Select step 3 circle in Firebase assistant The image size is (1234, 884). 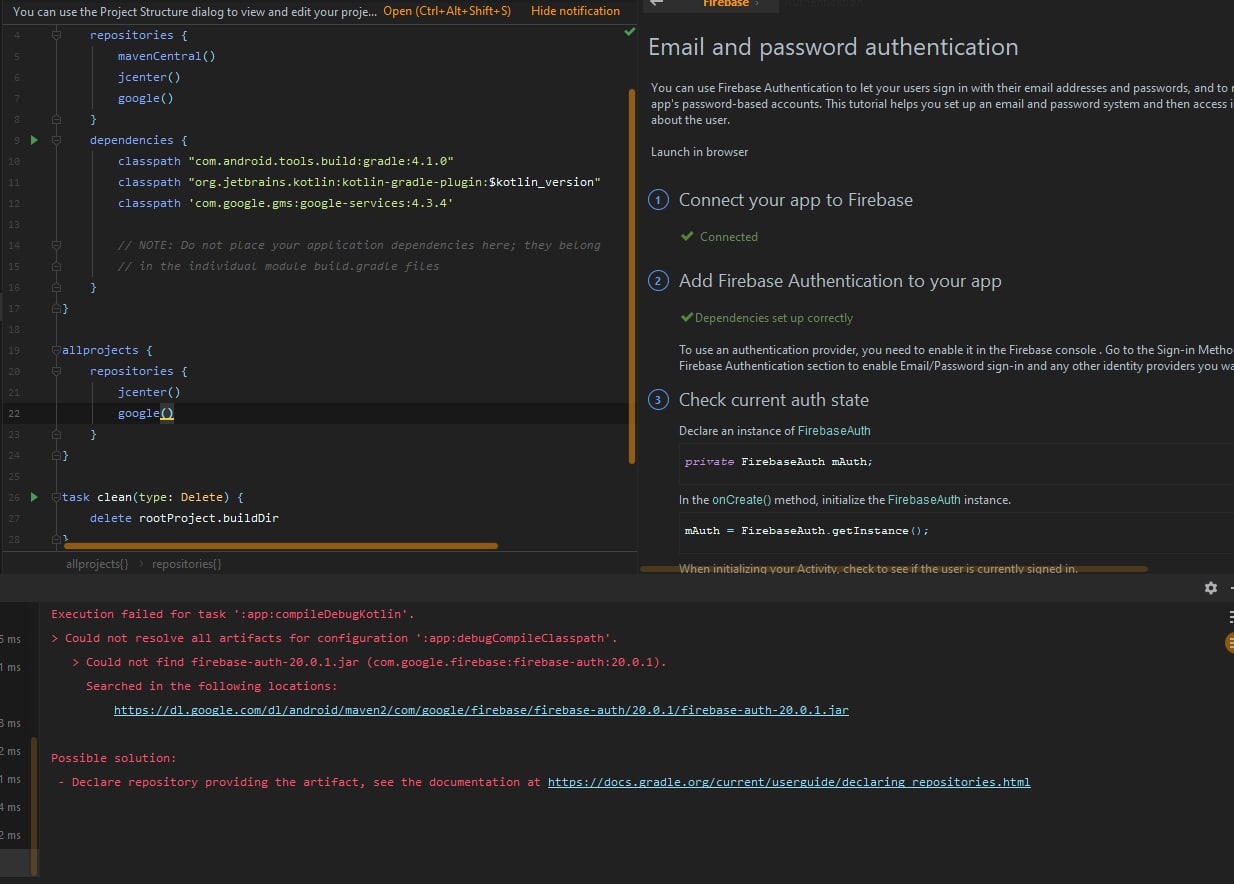pos(658,400)
